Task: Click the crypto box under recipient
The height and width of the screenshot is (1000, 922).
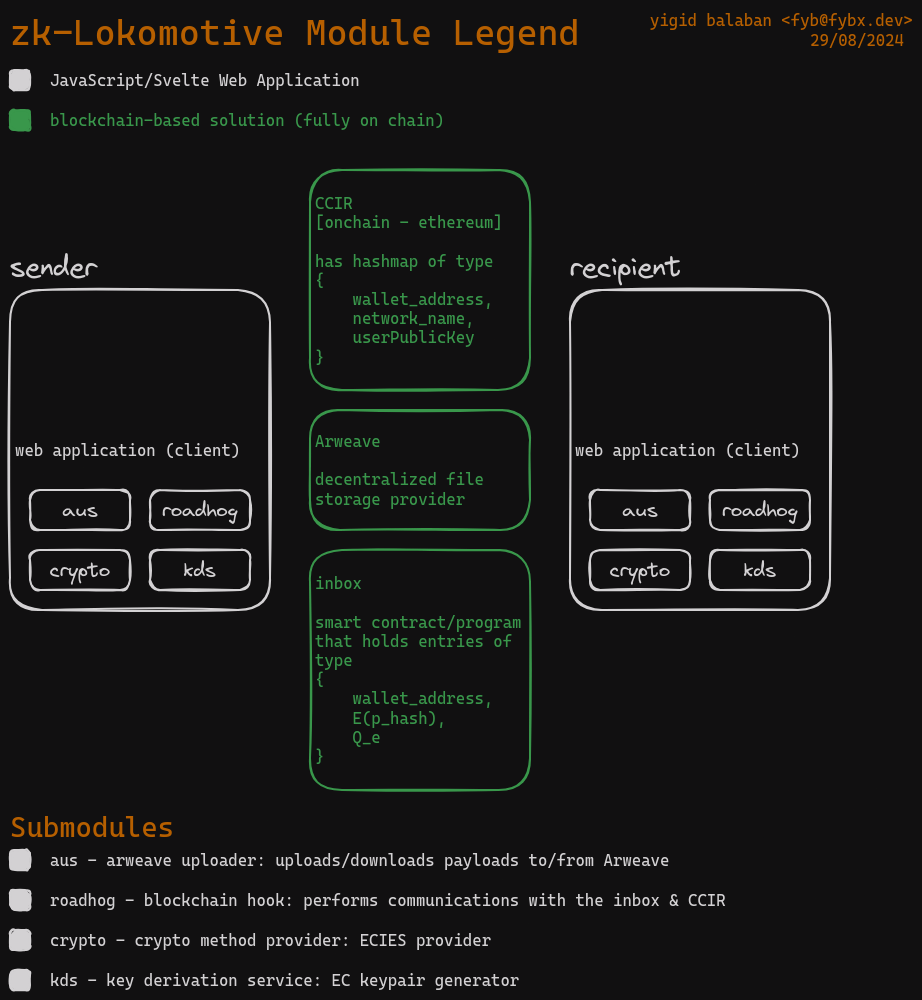Action: [x=640, y=570]
